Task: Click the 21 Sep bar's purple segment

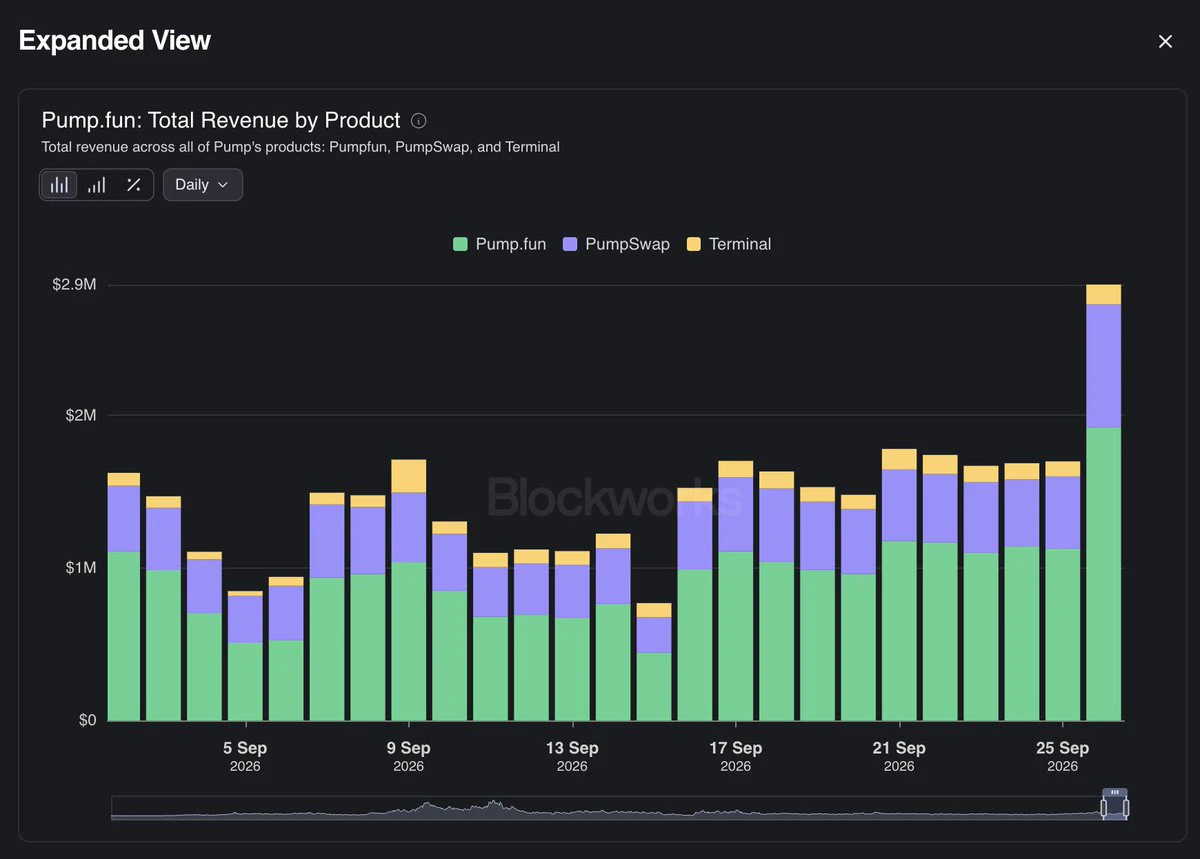Action: click(x=899, y=505)
